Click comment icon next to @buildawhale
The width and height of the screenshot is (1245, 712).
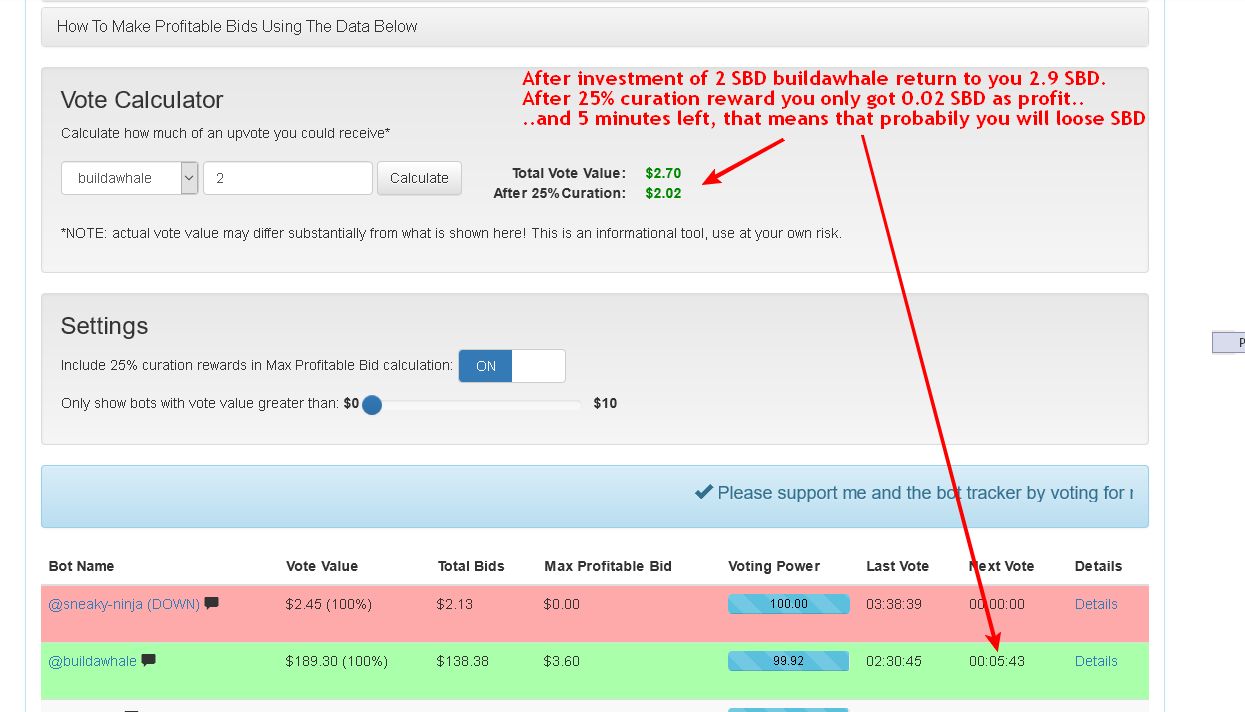pos(149,661)
